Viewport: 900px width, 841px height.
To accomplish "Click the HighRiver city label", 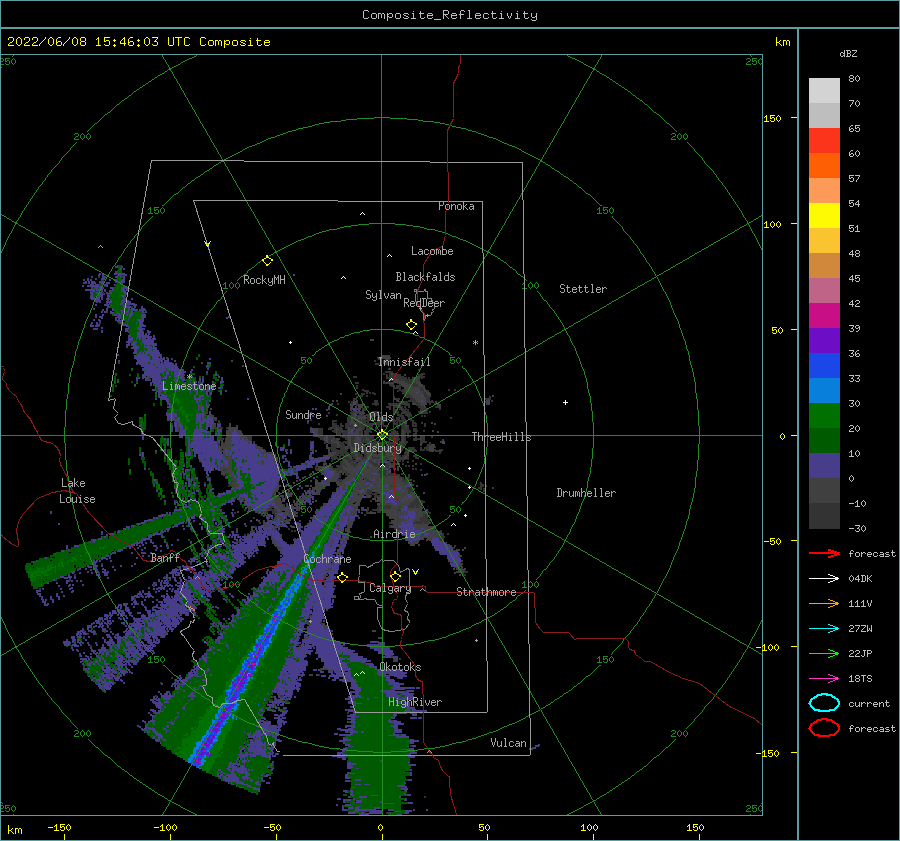I will [x=415, y=702].
